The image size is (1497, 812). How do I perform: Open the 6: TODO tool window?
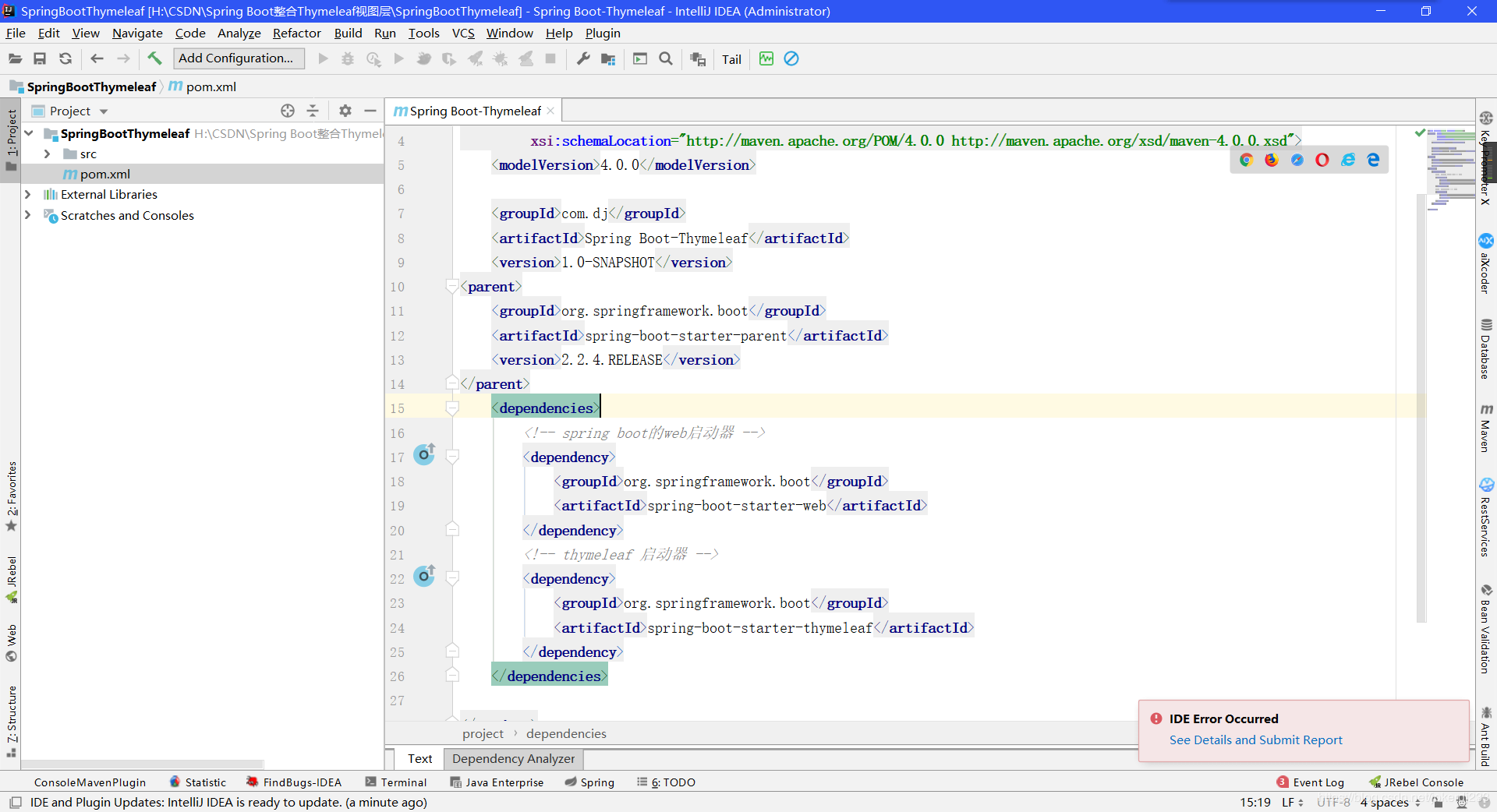(x=666, y=782)
